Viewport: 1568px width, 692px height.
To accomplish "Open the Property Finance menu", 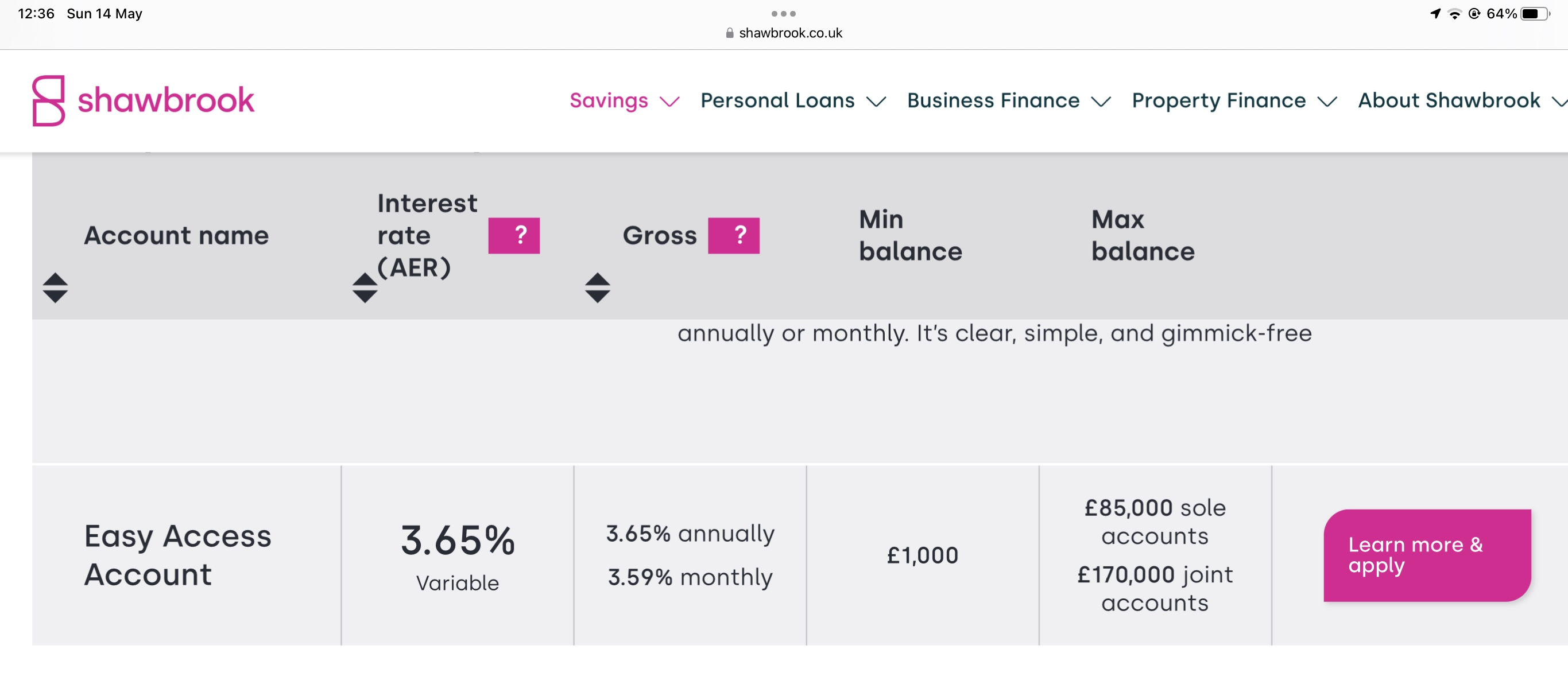I will [x=1218, y=100].
